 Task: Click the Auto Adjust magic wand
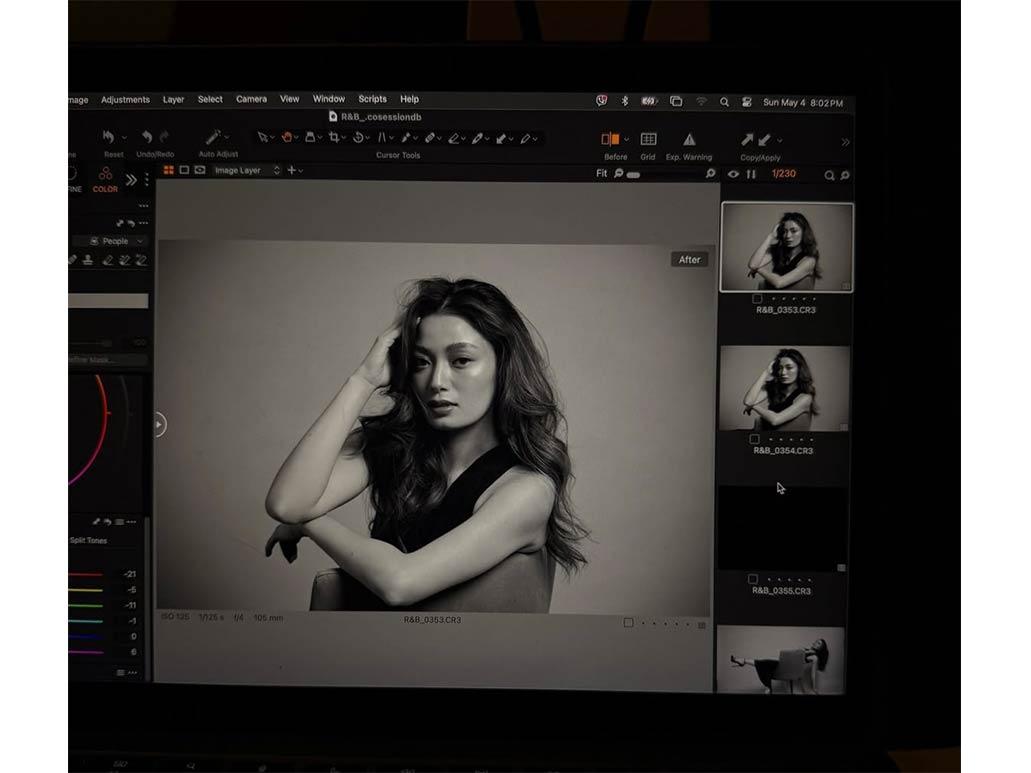tap(213, 138)
